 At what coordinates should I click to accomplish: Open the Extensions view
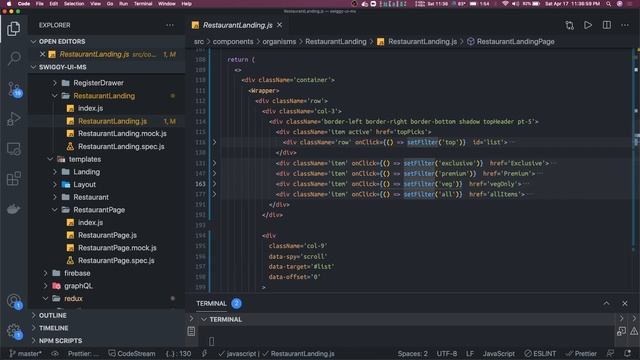click(x=14, y=179)
